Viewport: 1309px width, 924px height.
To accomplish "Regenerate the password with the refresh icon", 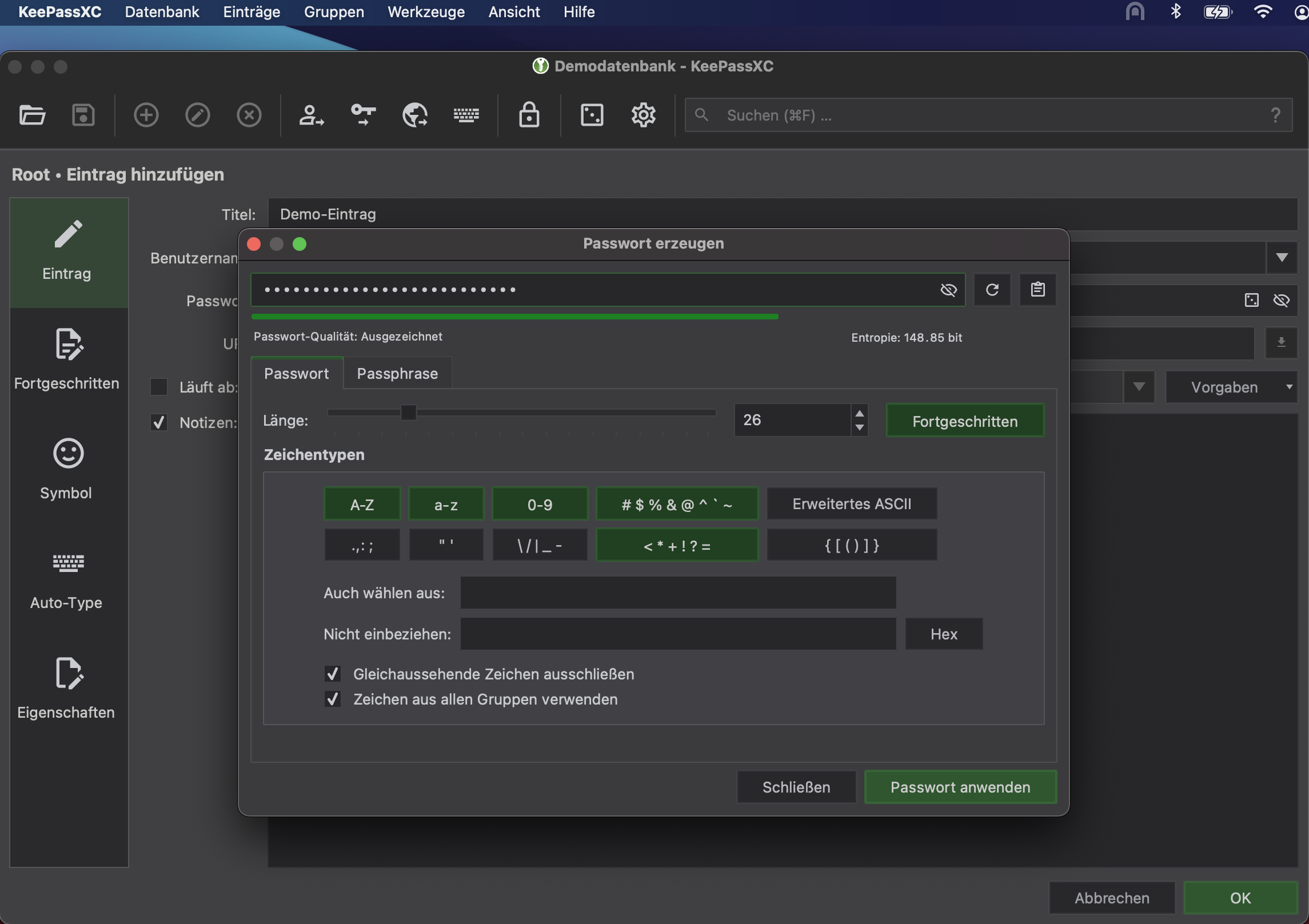I will [992, 290].
